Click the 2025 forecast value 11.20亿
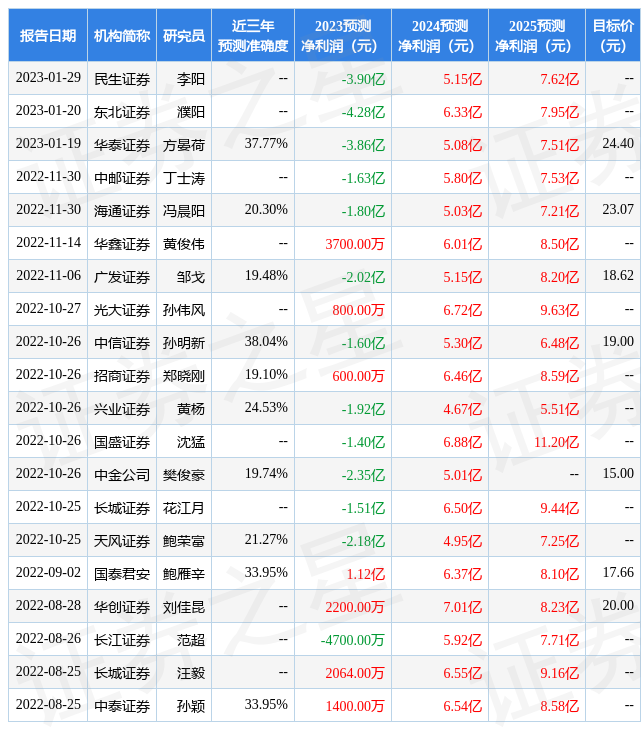Image resolution: width=641 pixels, height=730 pixels. [x=556, y=442]
